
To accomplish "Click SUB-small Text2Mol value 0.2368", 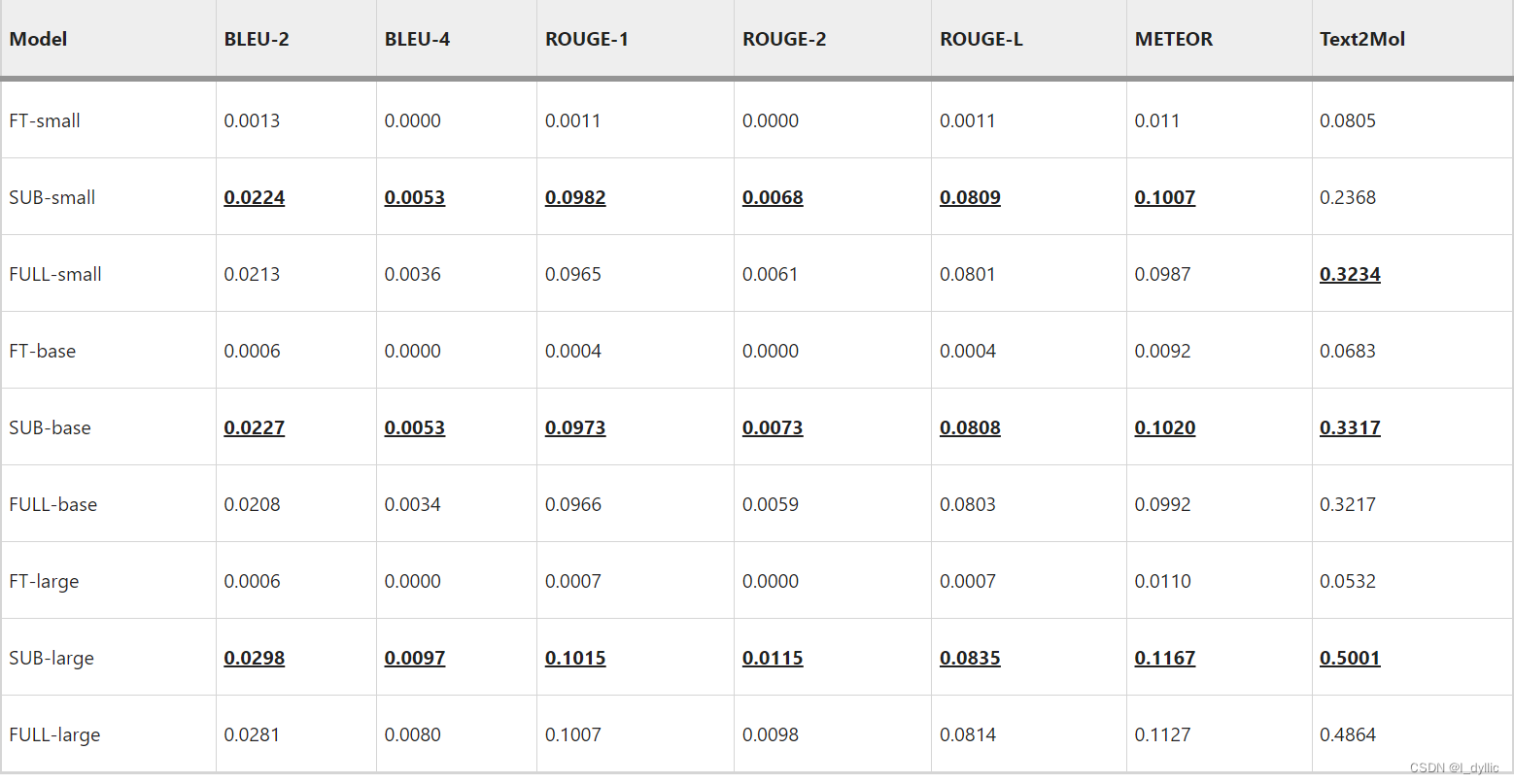I will pyautogui.click(x=1348, y=197).
